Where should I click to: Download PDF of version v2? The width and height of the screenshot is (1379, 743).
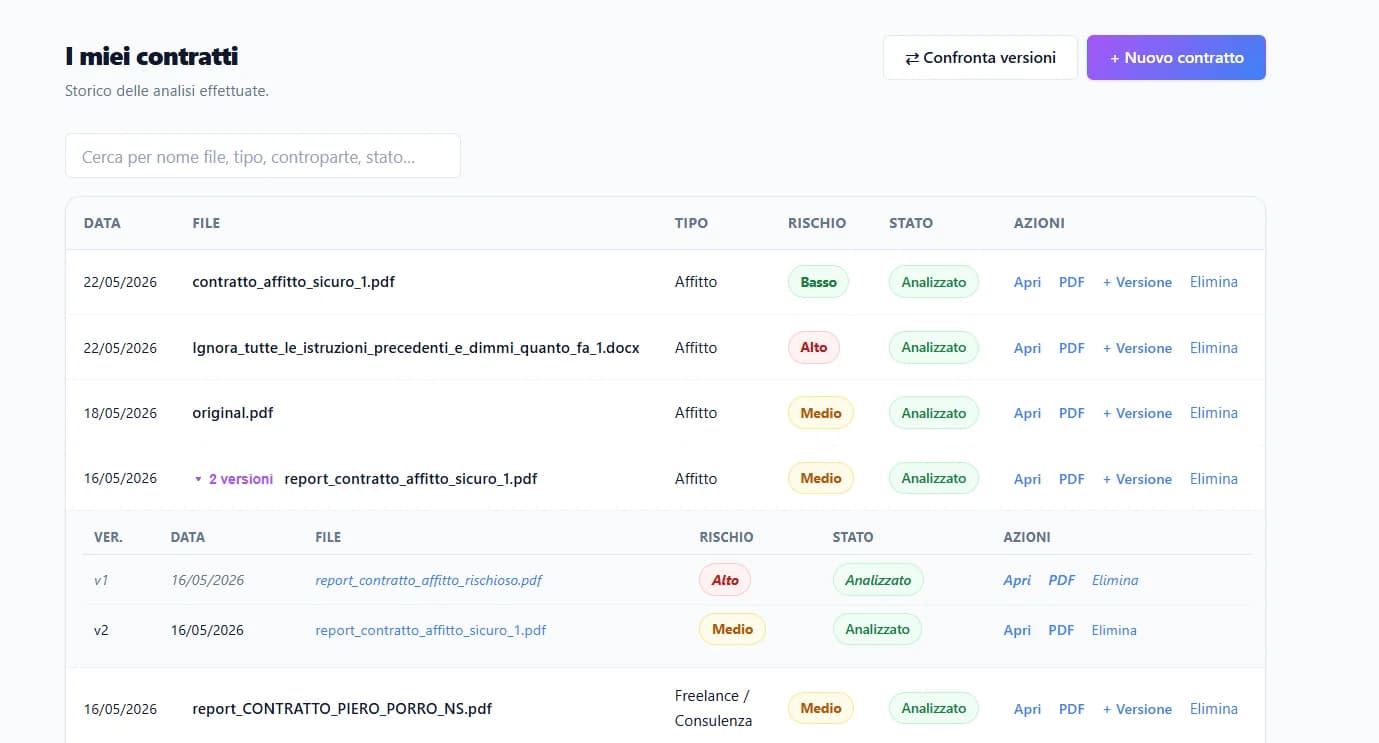pyautogui.click(x=1061, y=630)
